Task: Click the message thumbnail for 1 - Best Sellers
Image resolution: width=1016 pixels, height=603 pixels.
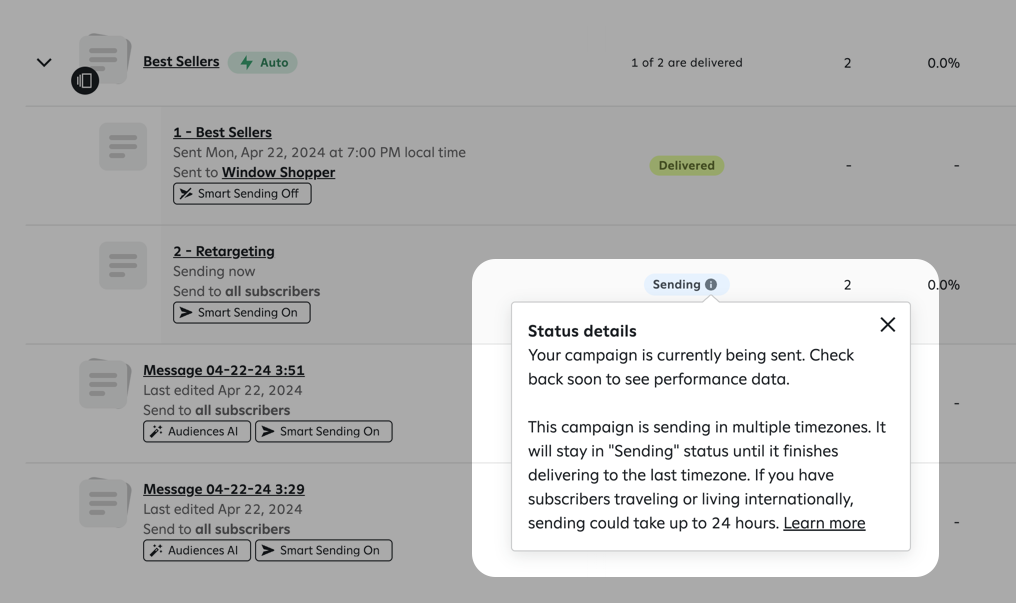Action: (122, 146)
